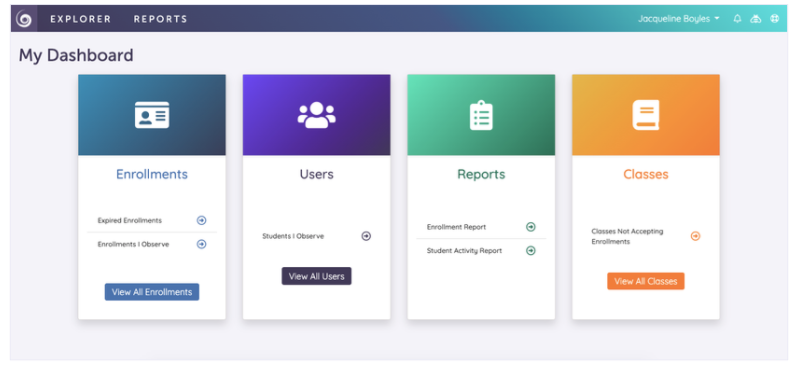
Task: Select the Enrollments I Observe text
Action: click(x=133, y=244)
